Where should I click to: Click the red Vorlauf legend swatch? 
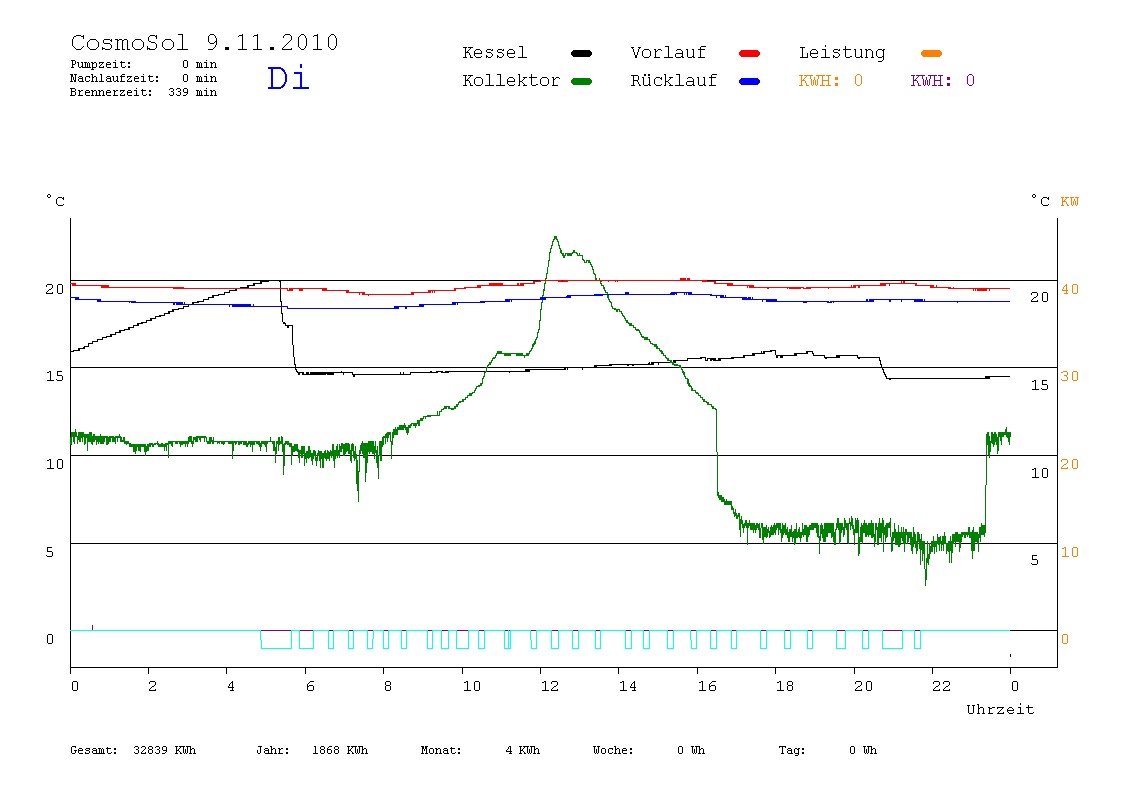pos(750,53)
